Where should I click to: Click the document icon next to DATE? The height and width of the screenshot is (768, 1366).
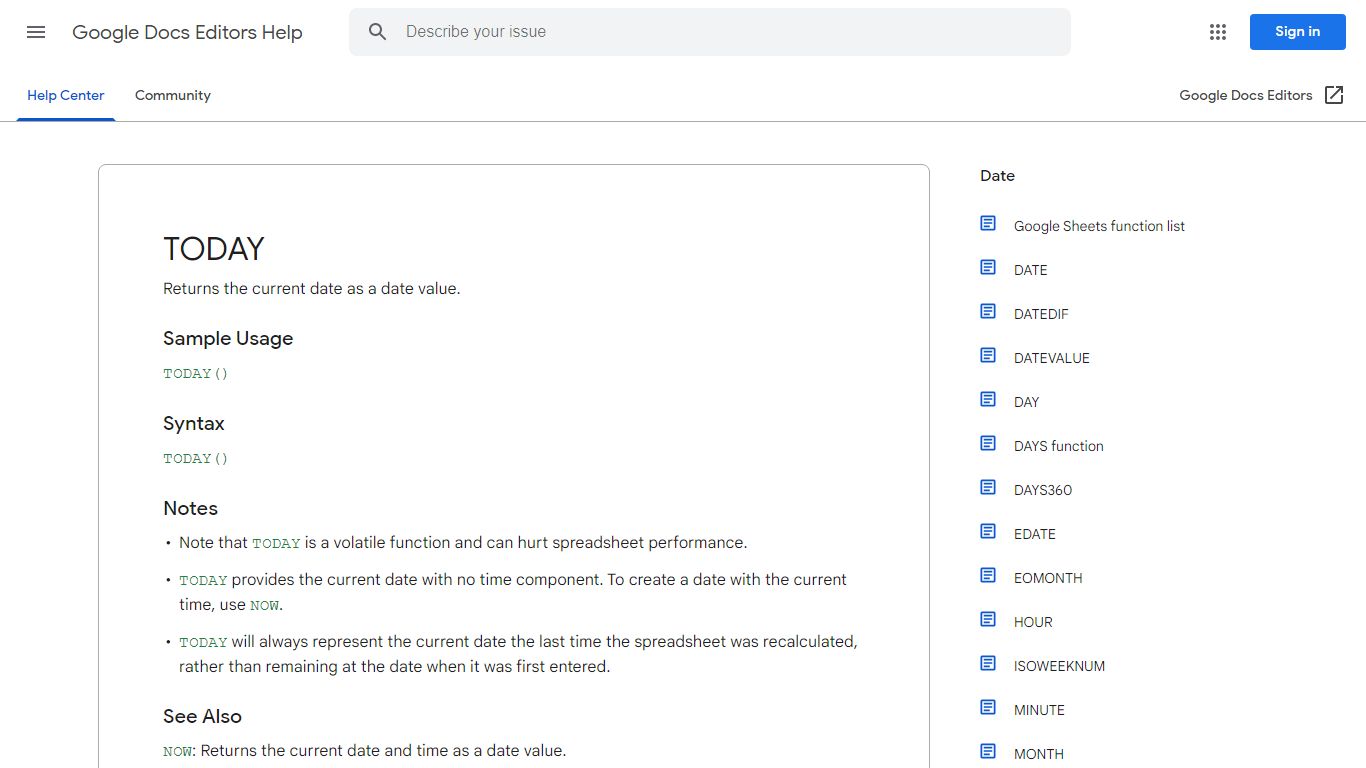pyautogui.click(x=988, y=267)
